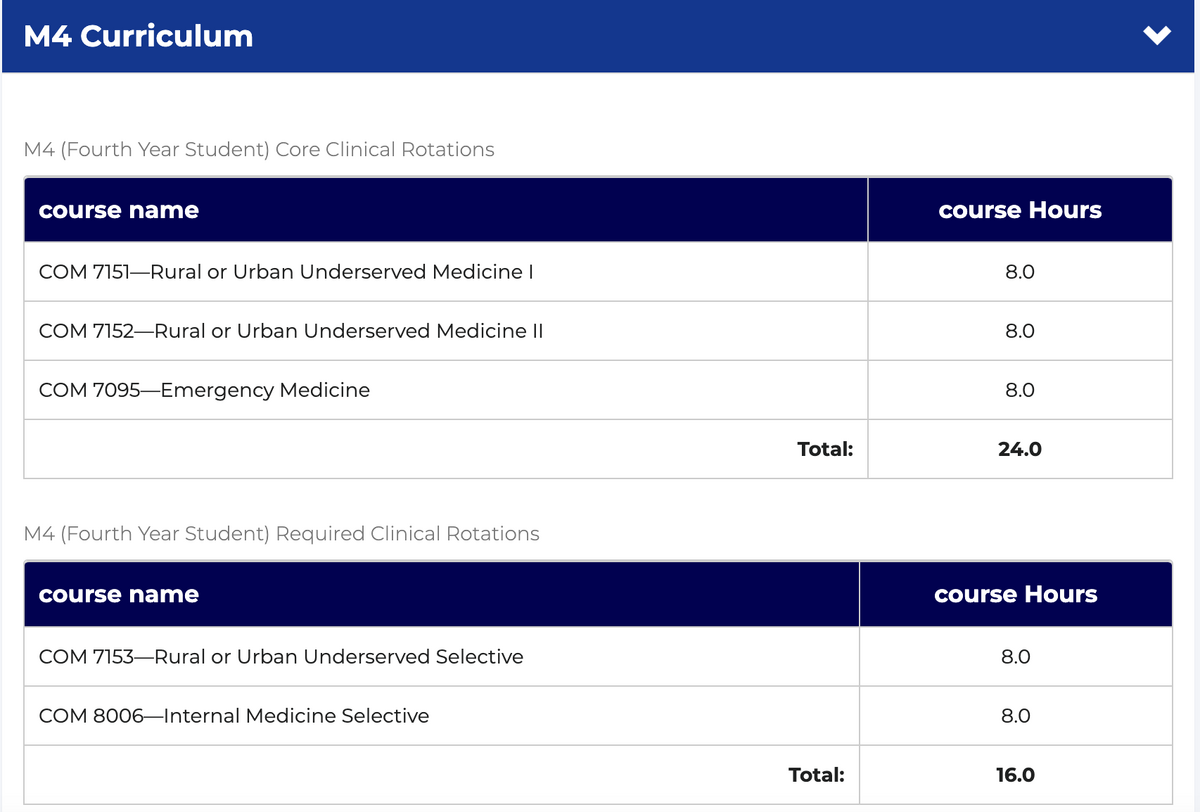Click course Hours header in Required Rotations table
Screen dimensions: 1200x812
pyautogui.click(x=1015, y=594)
